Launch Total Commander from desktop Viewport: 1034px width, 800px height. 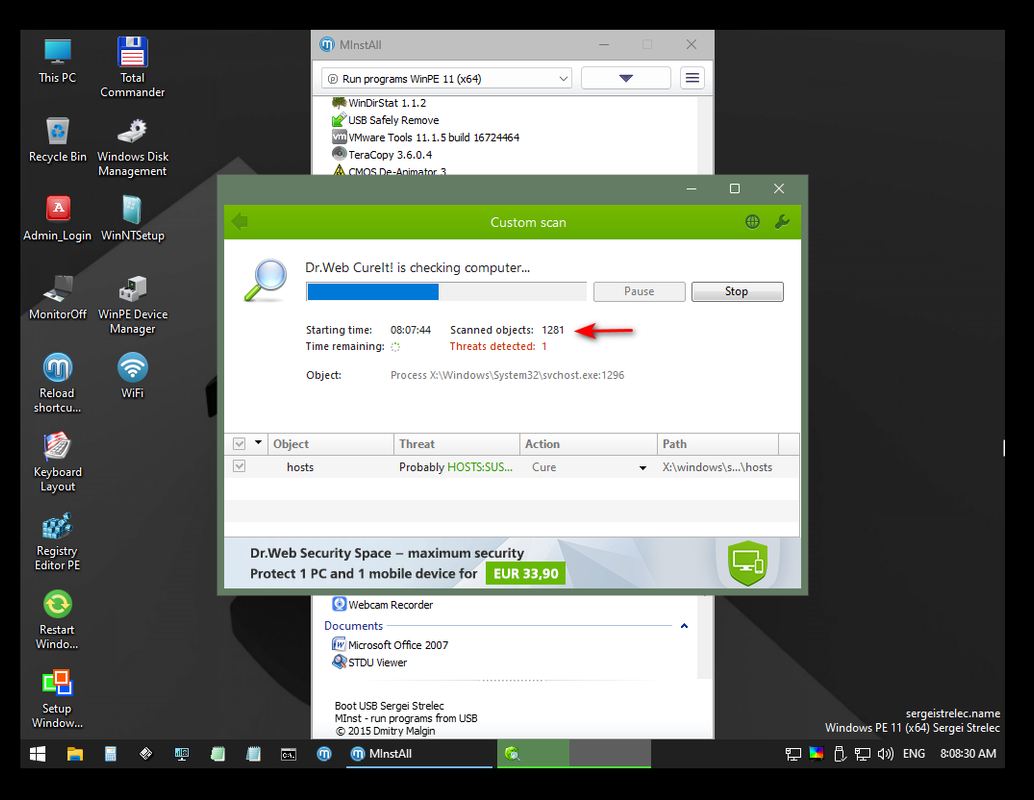coord(132,68)
